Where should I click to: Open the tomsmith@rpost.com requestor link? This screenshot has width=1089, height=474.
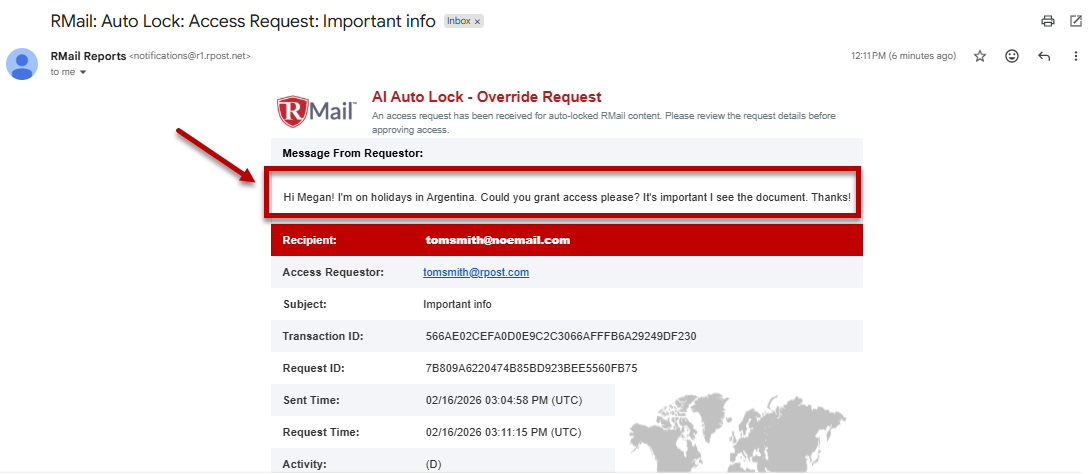pos(476,272)
